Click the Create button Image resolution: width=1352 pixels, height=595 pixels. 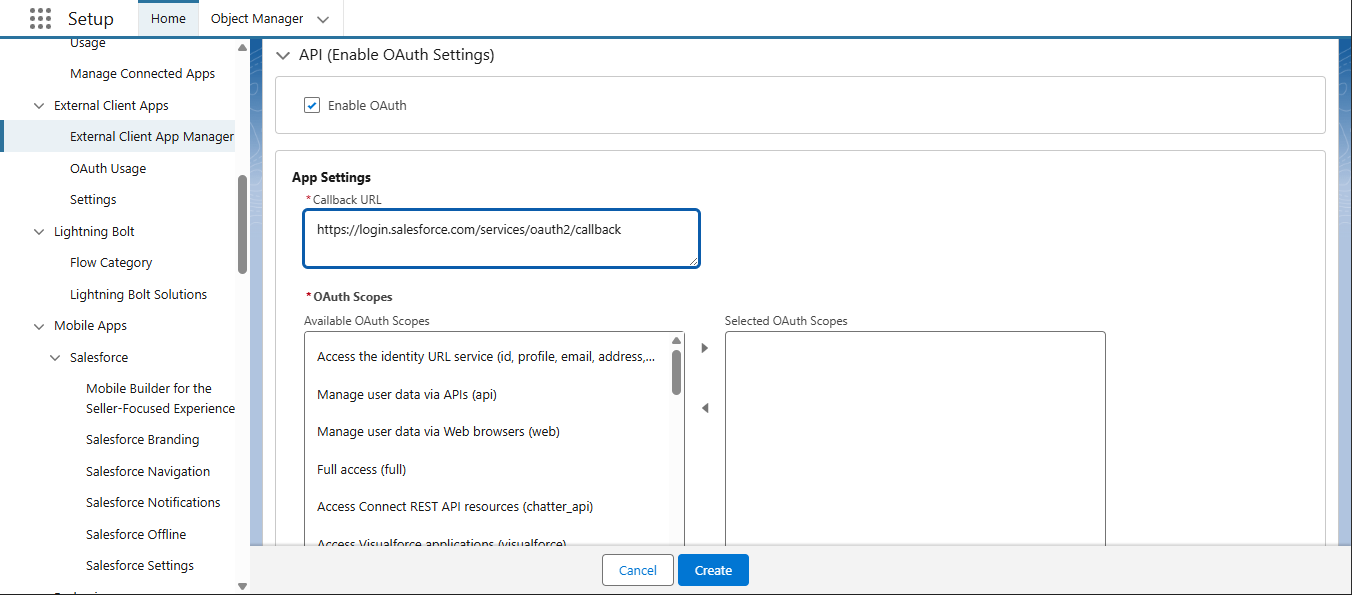713,570
